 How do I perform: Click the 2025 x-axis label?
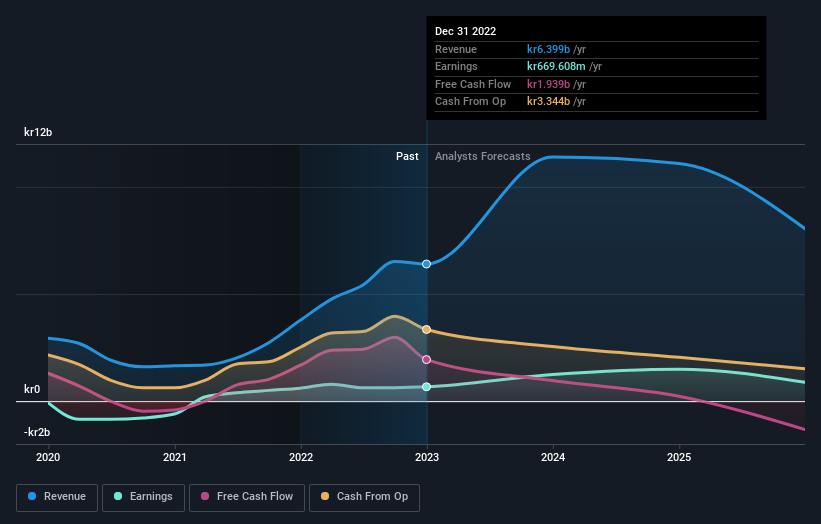point(679,458)
